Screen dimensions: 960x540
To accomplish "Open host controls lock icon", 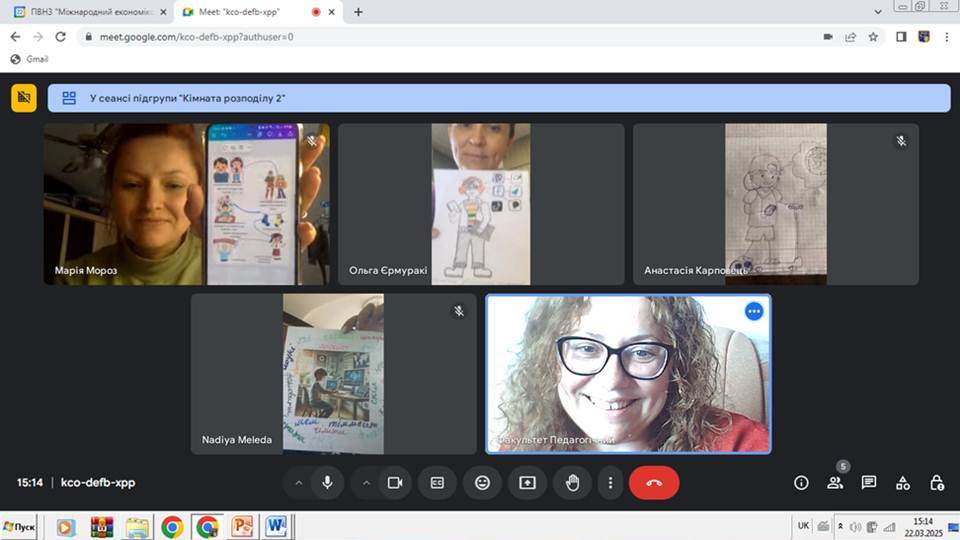I will tap(937, 482).
